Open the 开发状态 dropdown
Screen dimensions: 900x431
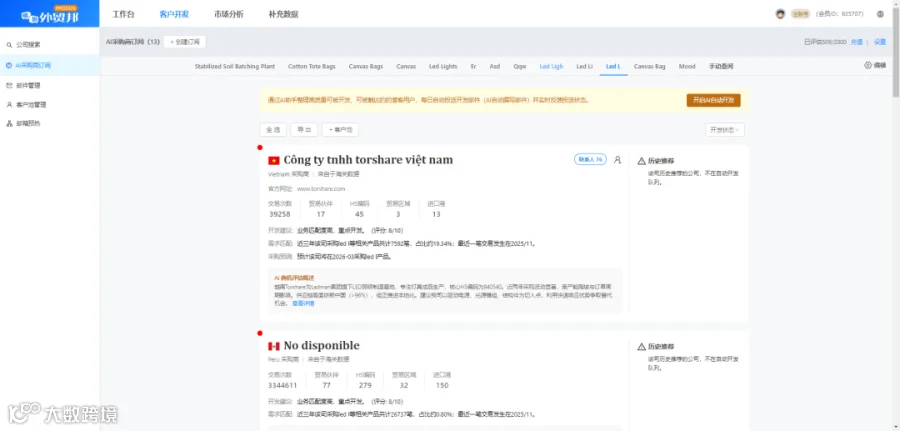pos(725,130)
